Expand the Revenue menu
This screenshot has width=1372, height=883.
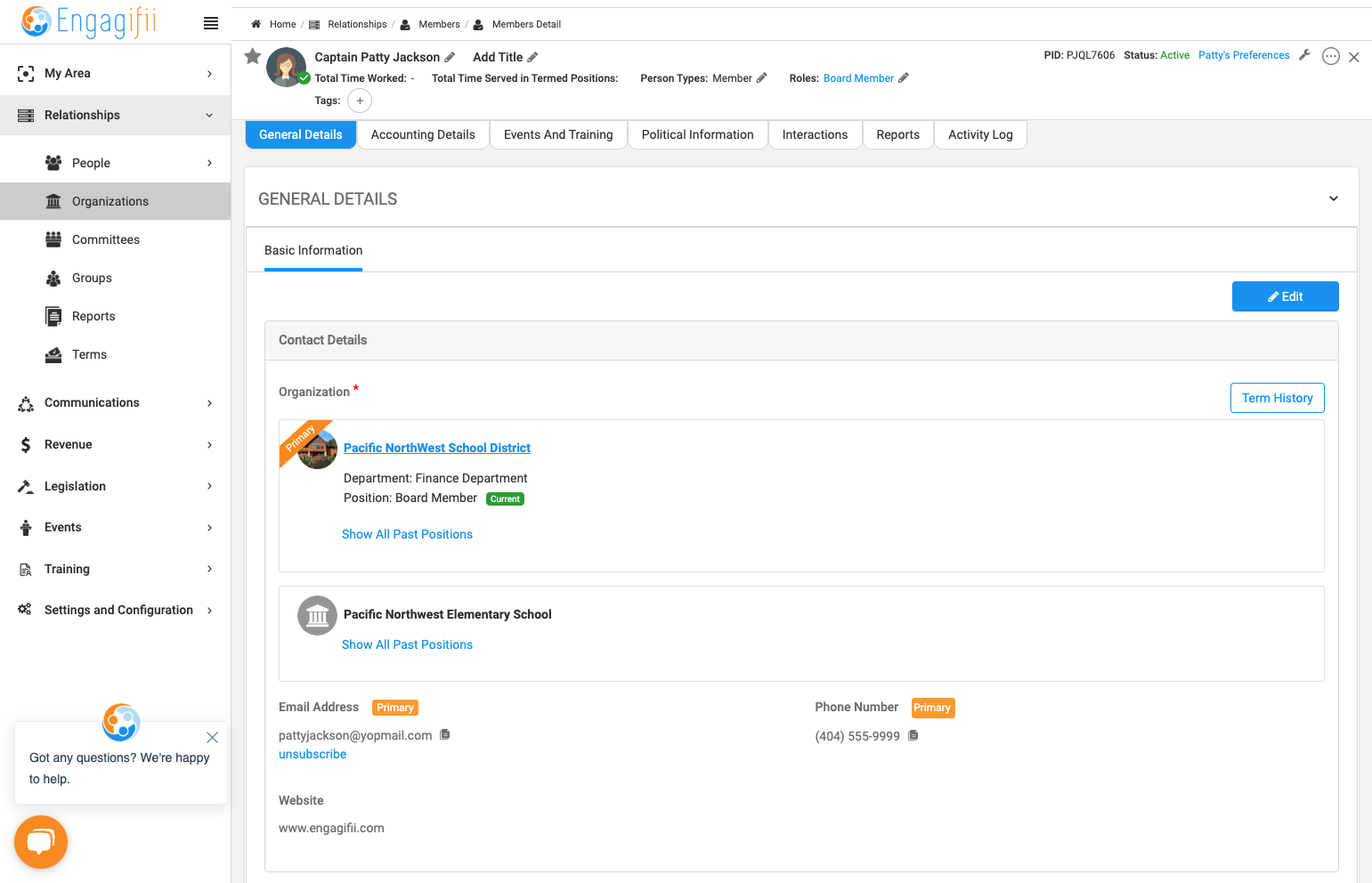tap(116, 444)
